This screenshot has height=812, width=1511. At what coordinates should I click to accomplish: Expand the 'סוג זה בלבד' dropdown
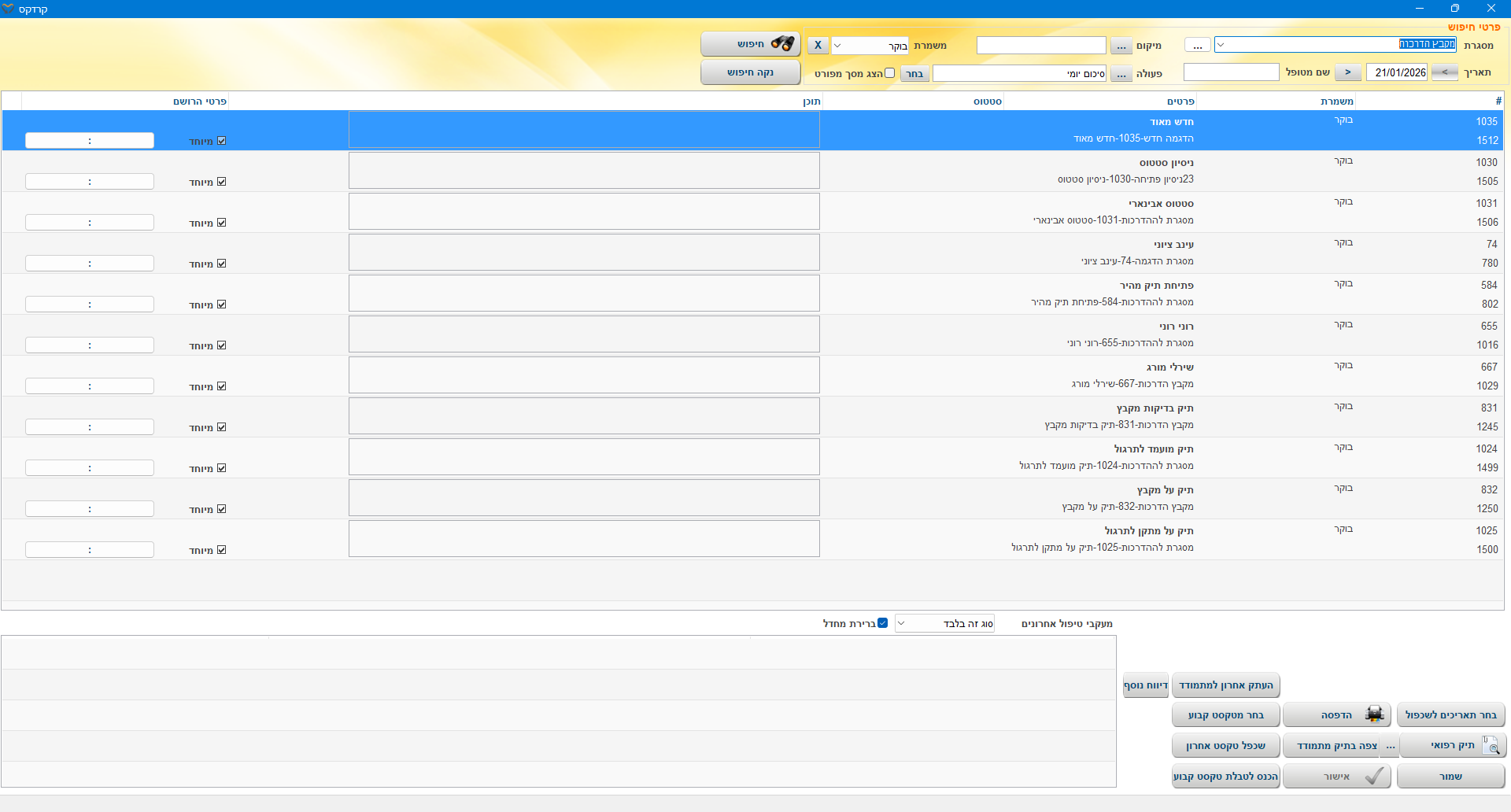tap(902, 623)
